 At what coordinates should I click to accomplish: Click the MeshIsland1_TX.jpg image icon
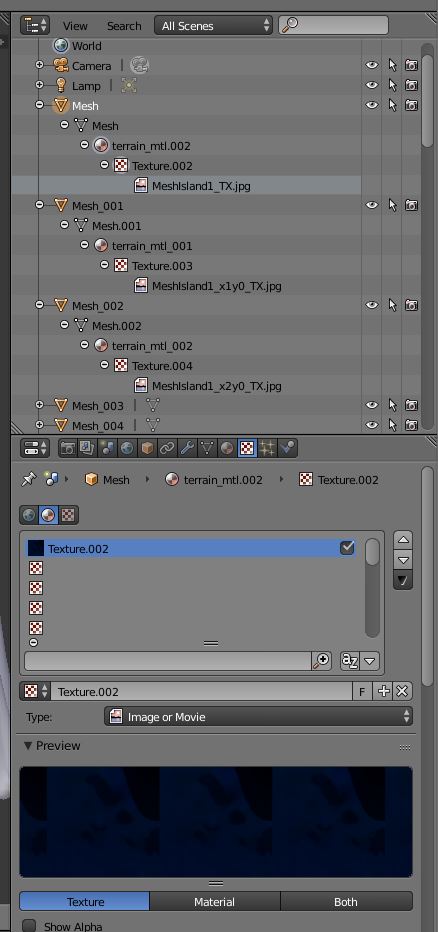pos(141,185)
